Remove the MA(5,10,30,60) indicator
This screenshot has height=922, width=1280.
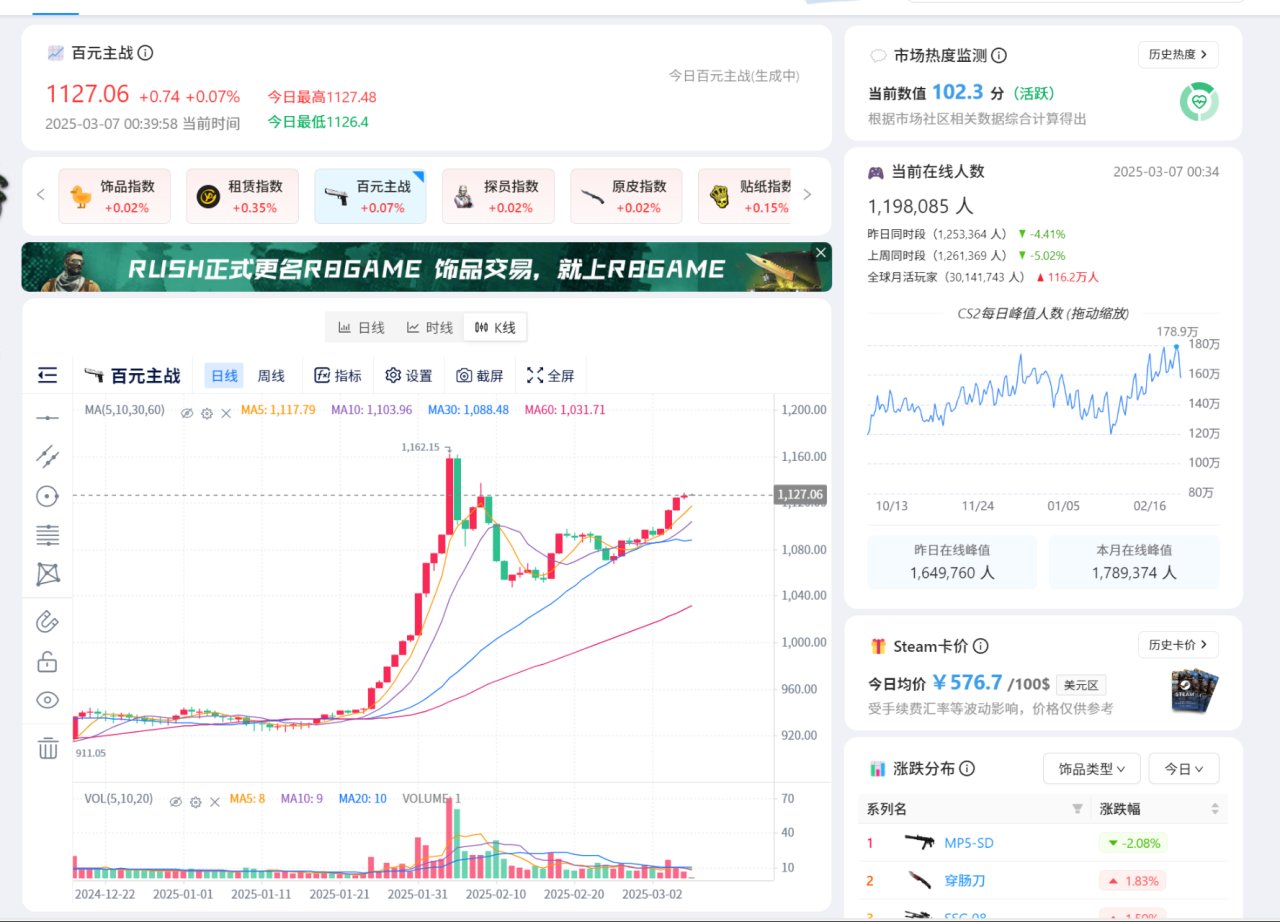click(226, 413)
